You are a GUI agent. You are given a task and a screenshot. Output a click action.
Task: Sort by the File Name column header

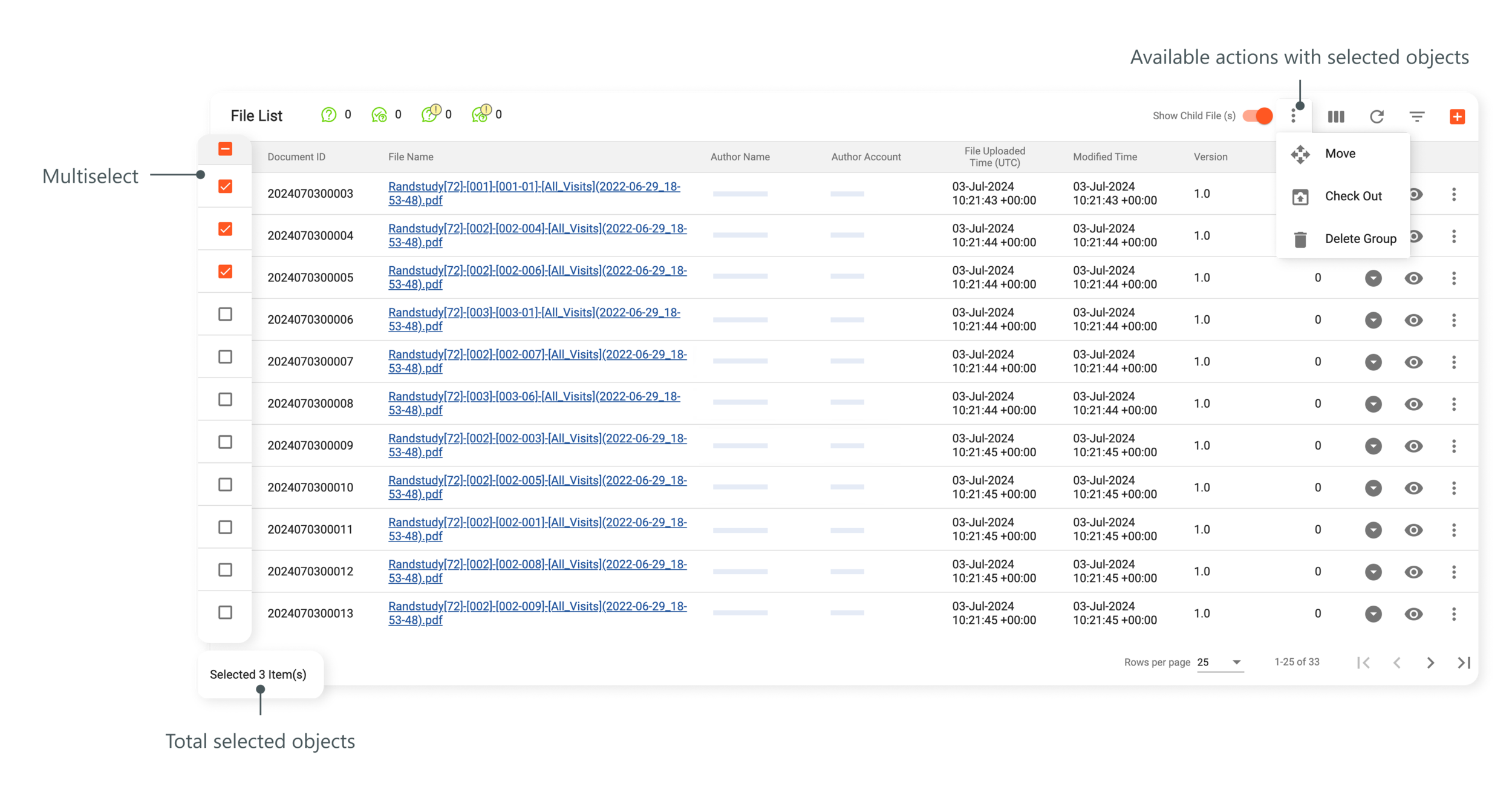[x=411, y=157]
